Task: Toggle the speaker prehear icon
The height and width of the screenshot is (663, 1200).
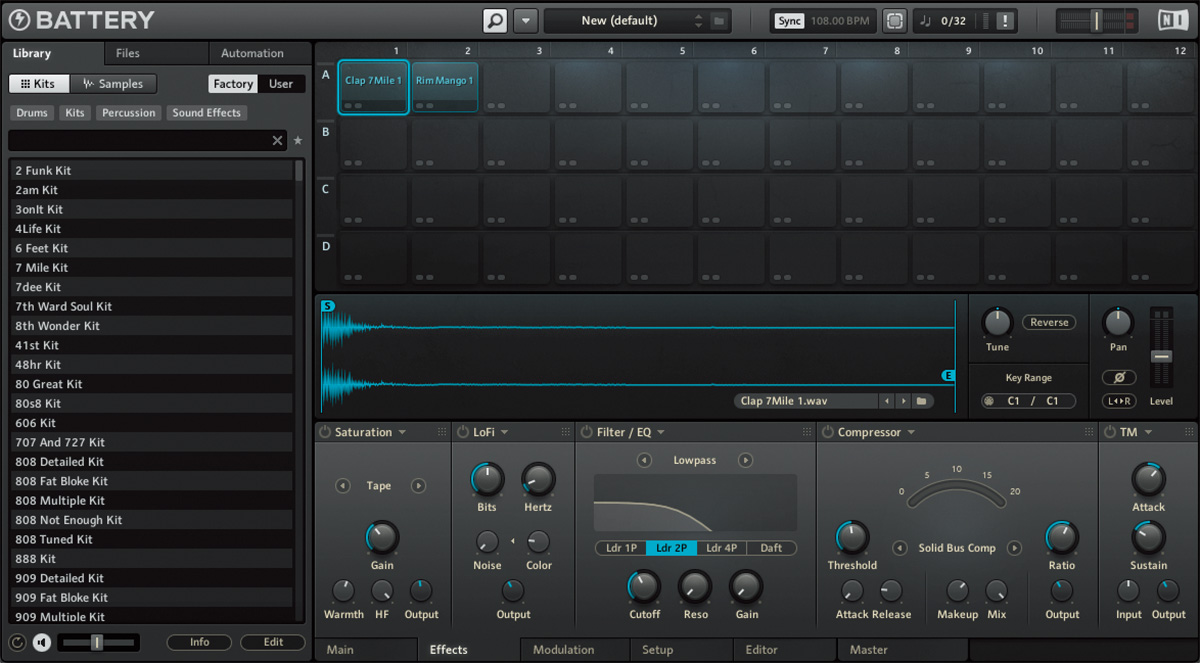Action: [41, 642]
